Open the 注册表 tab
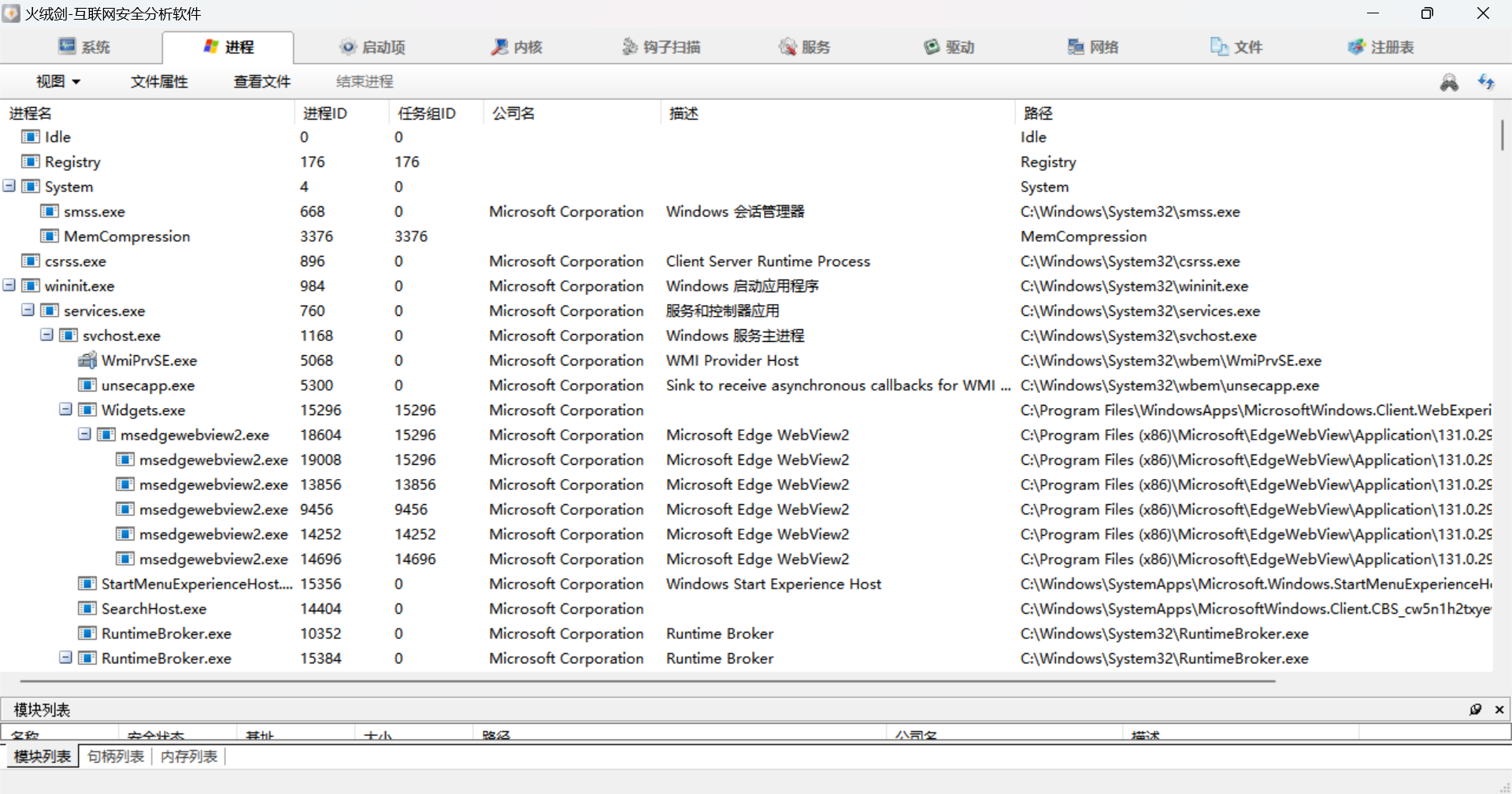The height and width of the screenshot is (794, 1512). [x=1381, y=47]
